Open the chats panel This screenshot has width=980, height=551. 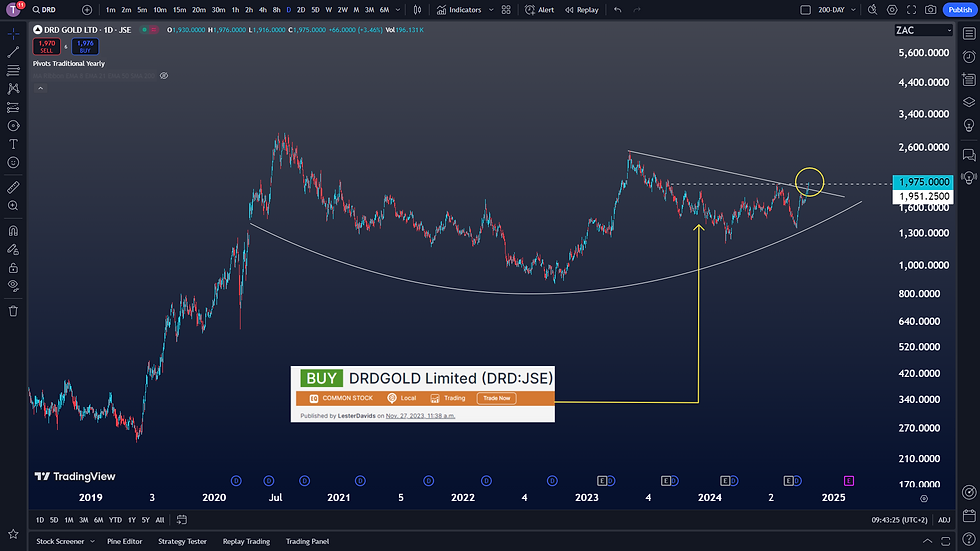[x=969, y=155]
